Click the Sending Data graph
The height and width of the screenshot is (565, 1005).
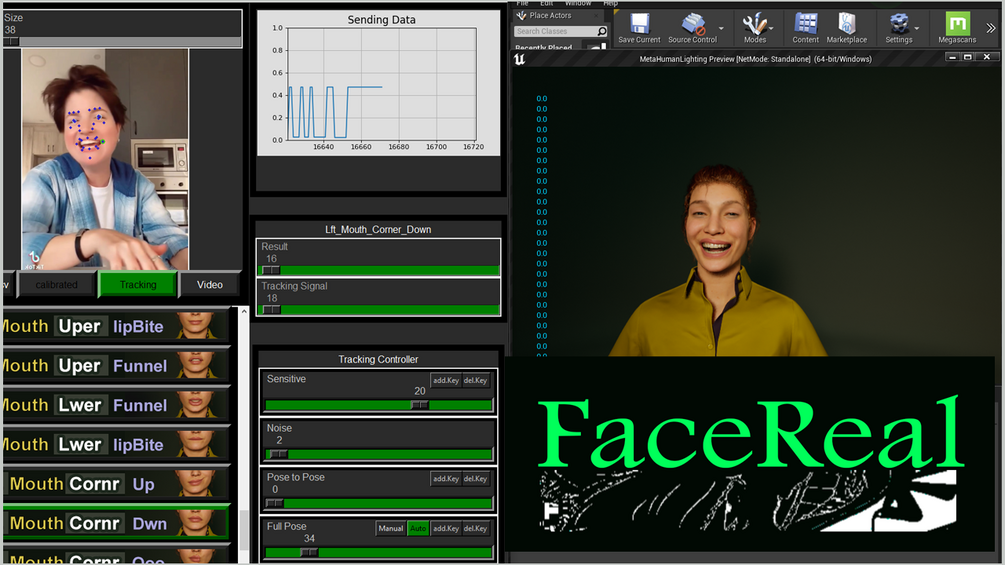pos(378,83)
